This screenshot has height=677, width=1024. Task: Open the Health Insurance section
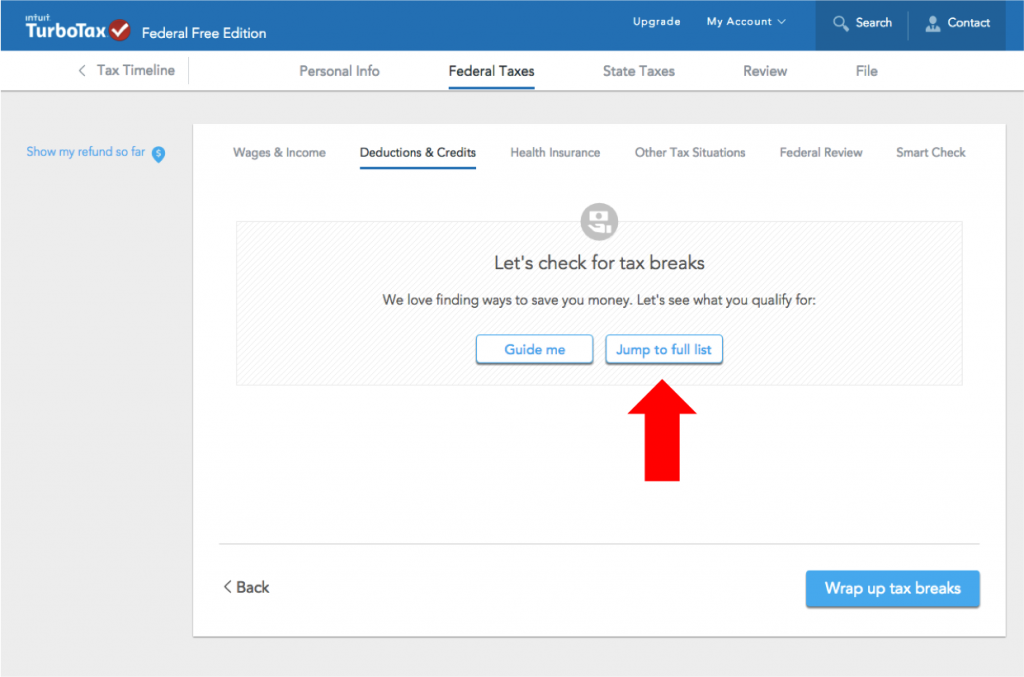(555, 153)
